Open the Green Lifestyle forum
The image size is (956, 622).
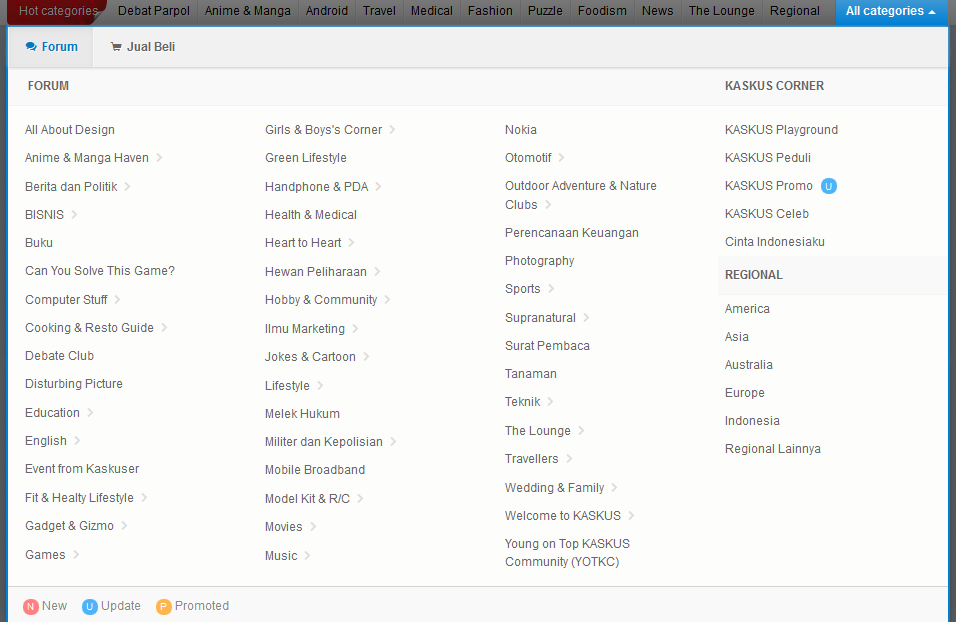(x=305, y=158)
